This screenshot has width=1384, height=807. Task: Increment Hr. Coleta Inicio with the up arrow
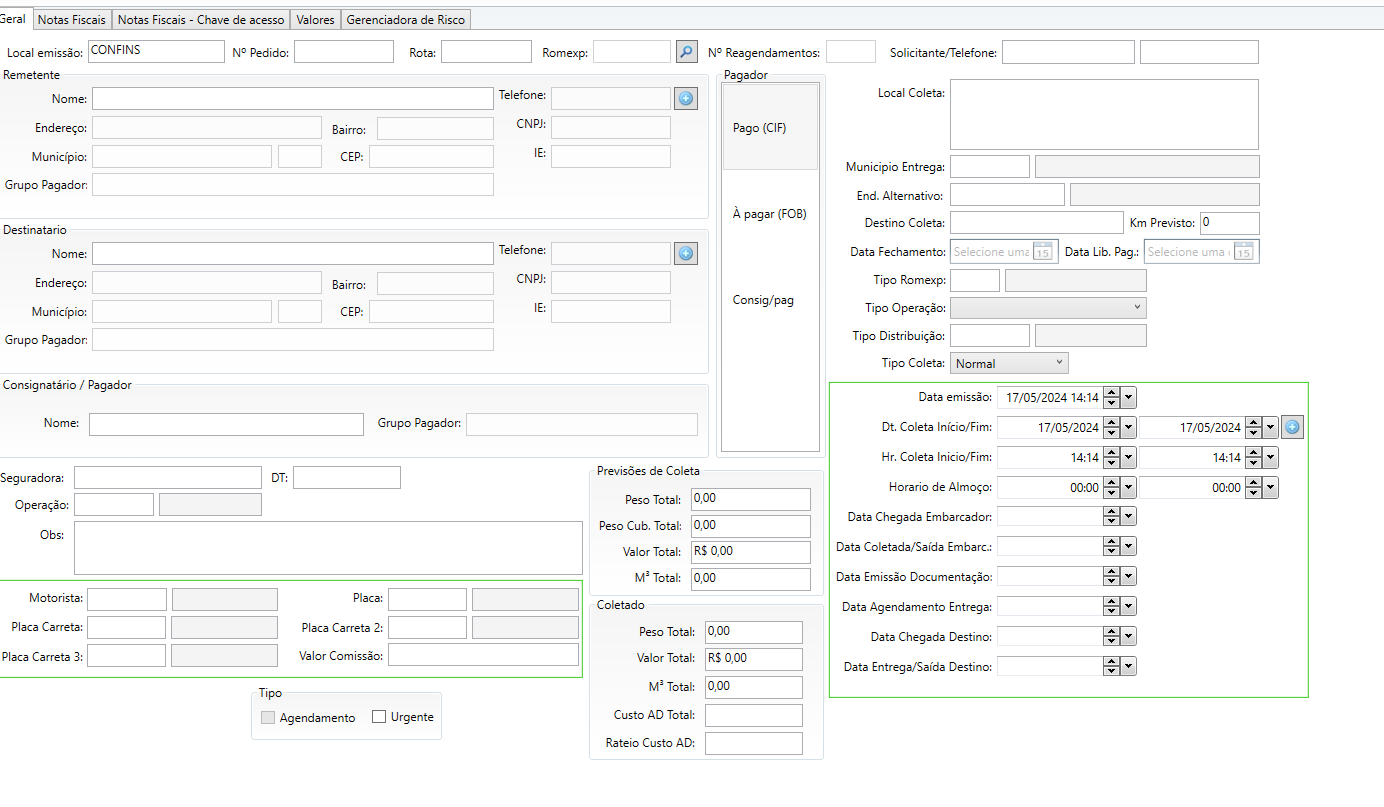coord(1111,453)
